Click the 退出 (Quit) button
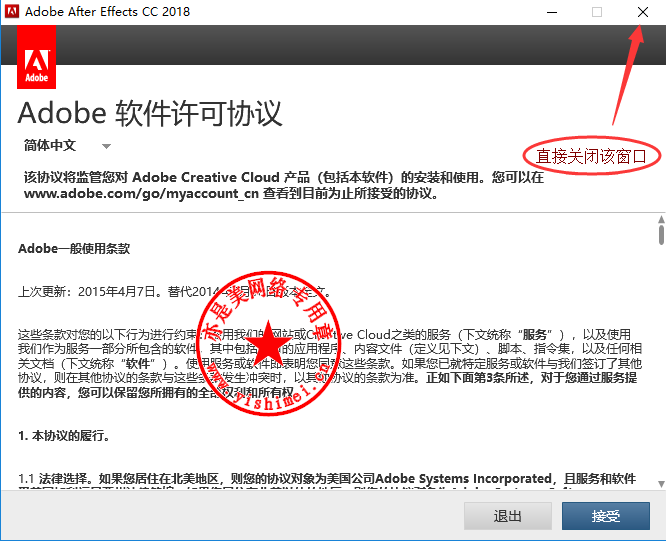Screen dimensions: 666x541 [x=508, y=516]
